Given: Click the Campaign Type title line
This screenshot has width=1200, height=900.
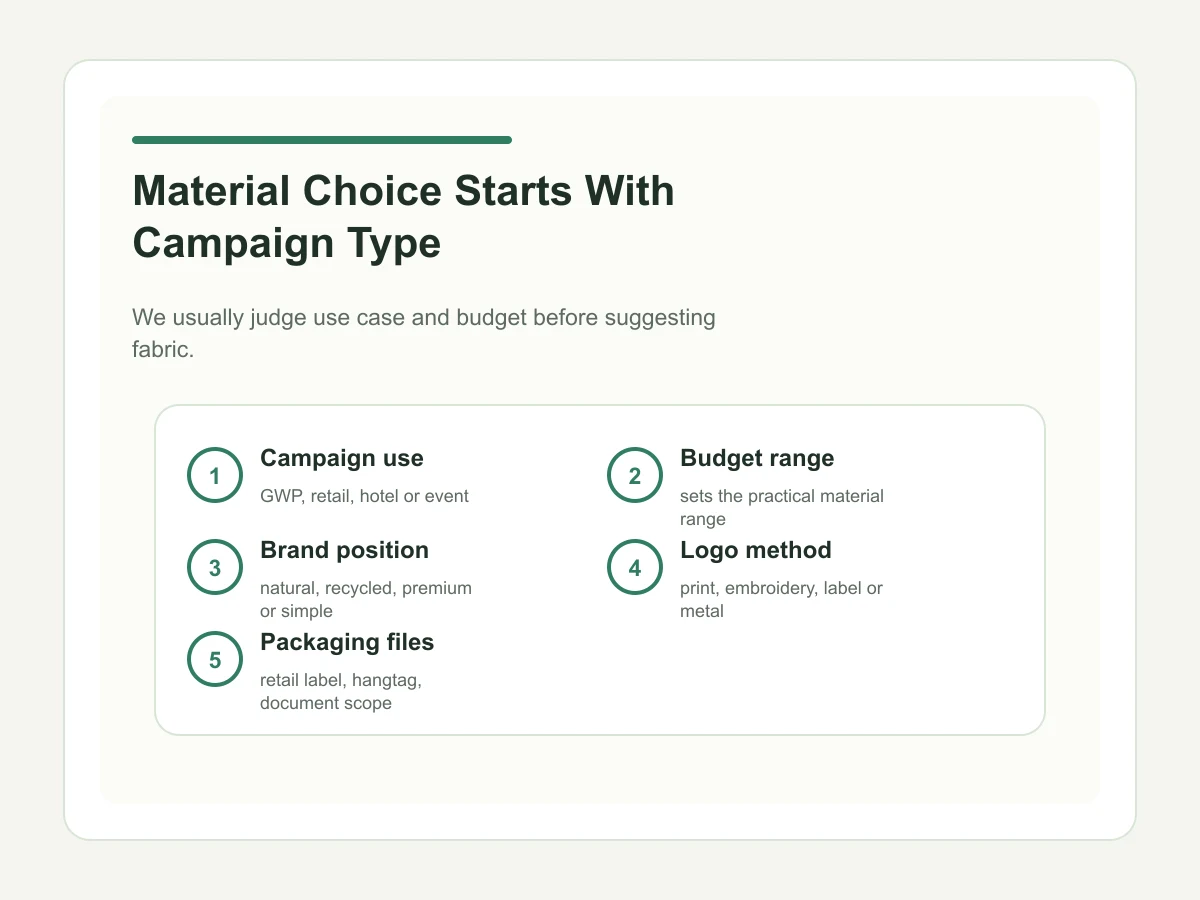Looking at the screenshot, I should 286,243.
